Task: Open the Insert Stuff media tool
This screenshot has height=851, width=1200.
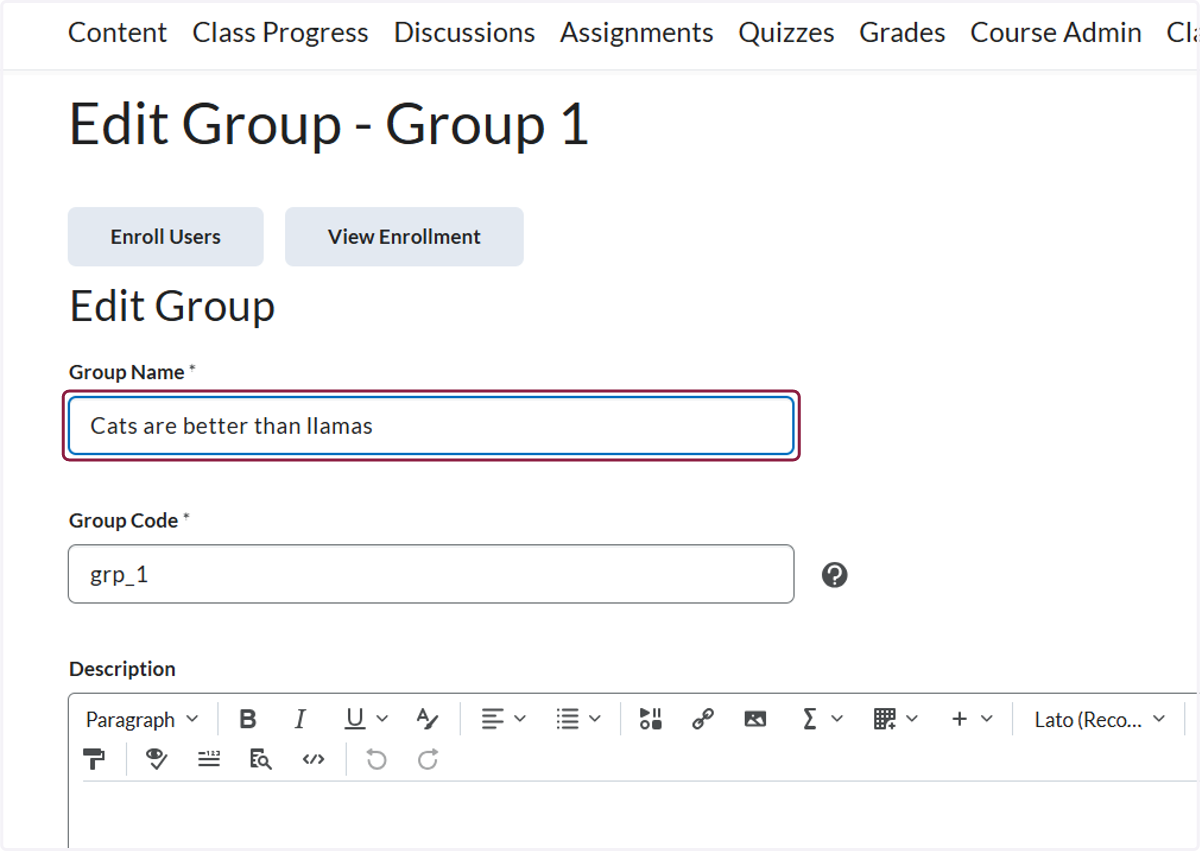Action: (x=651, y=719)
